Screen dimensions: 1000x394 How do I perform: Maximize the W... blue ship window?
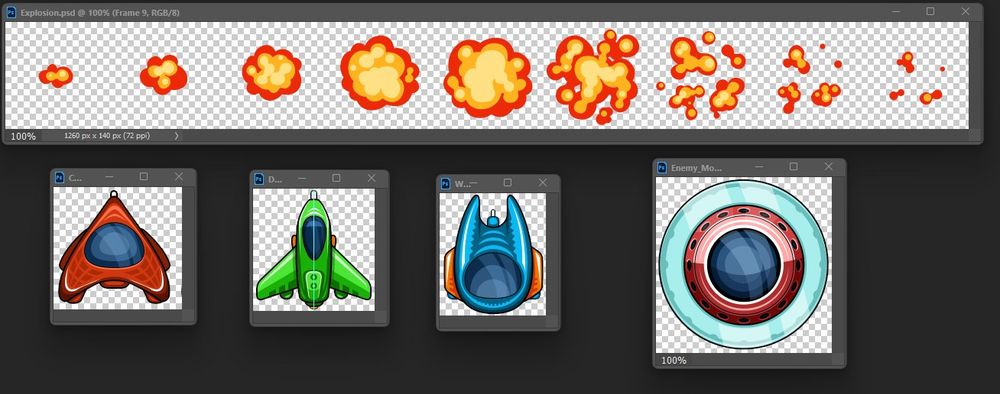pyautogui.click(x=508, y=182)
